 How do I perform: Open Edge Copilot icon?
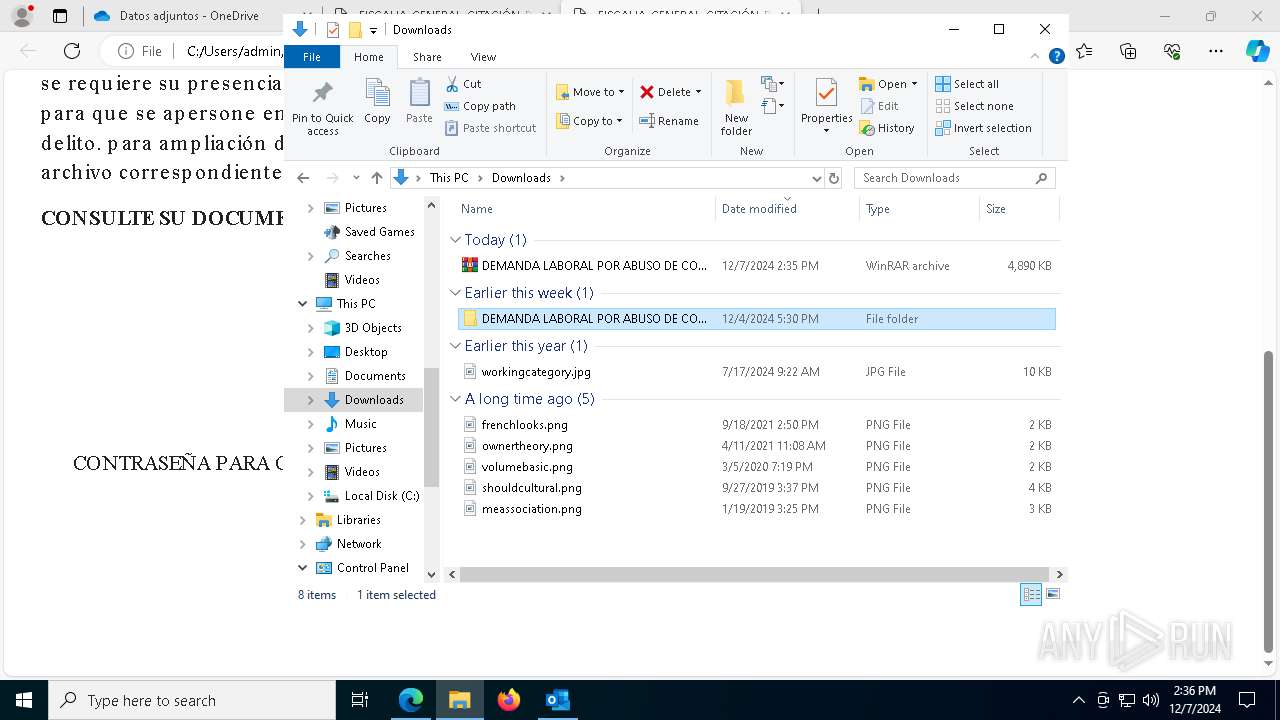click(x=1257, y=51)
